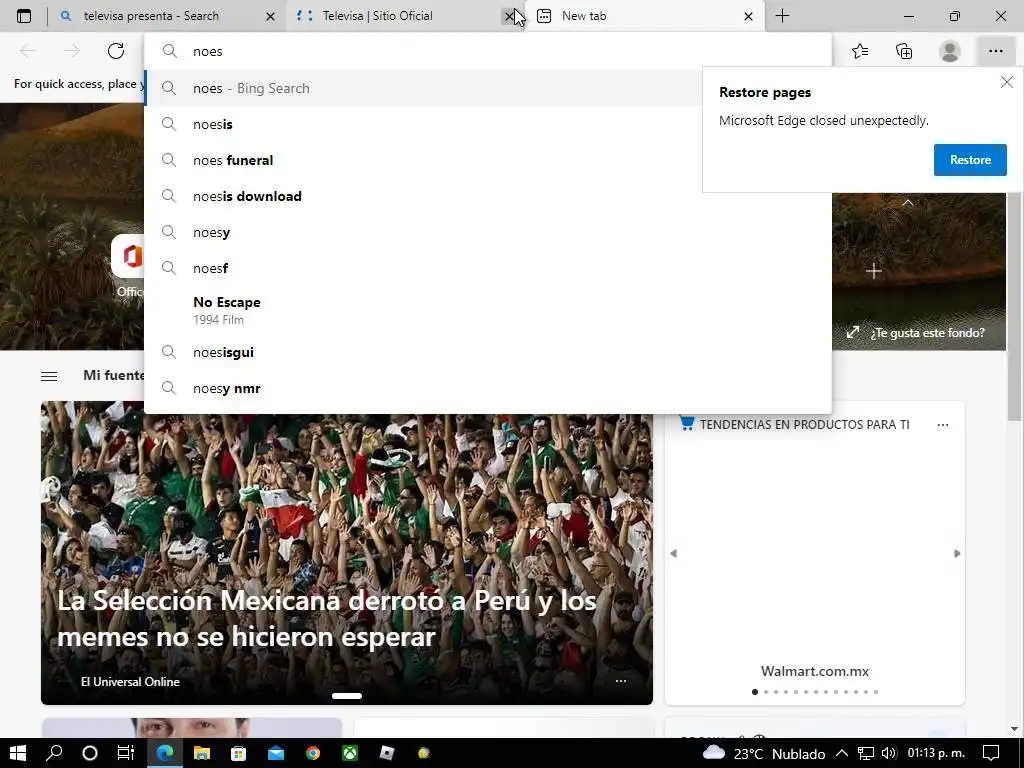Select the bare 'noesy' suggestion
Viewport: 1024px width, 768px height.
pos(488,232)
